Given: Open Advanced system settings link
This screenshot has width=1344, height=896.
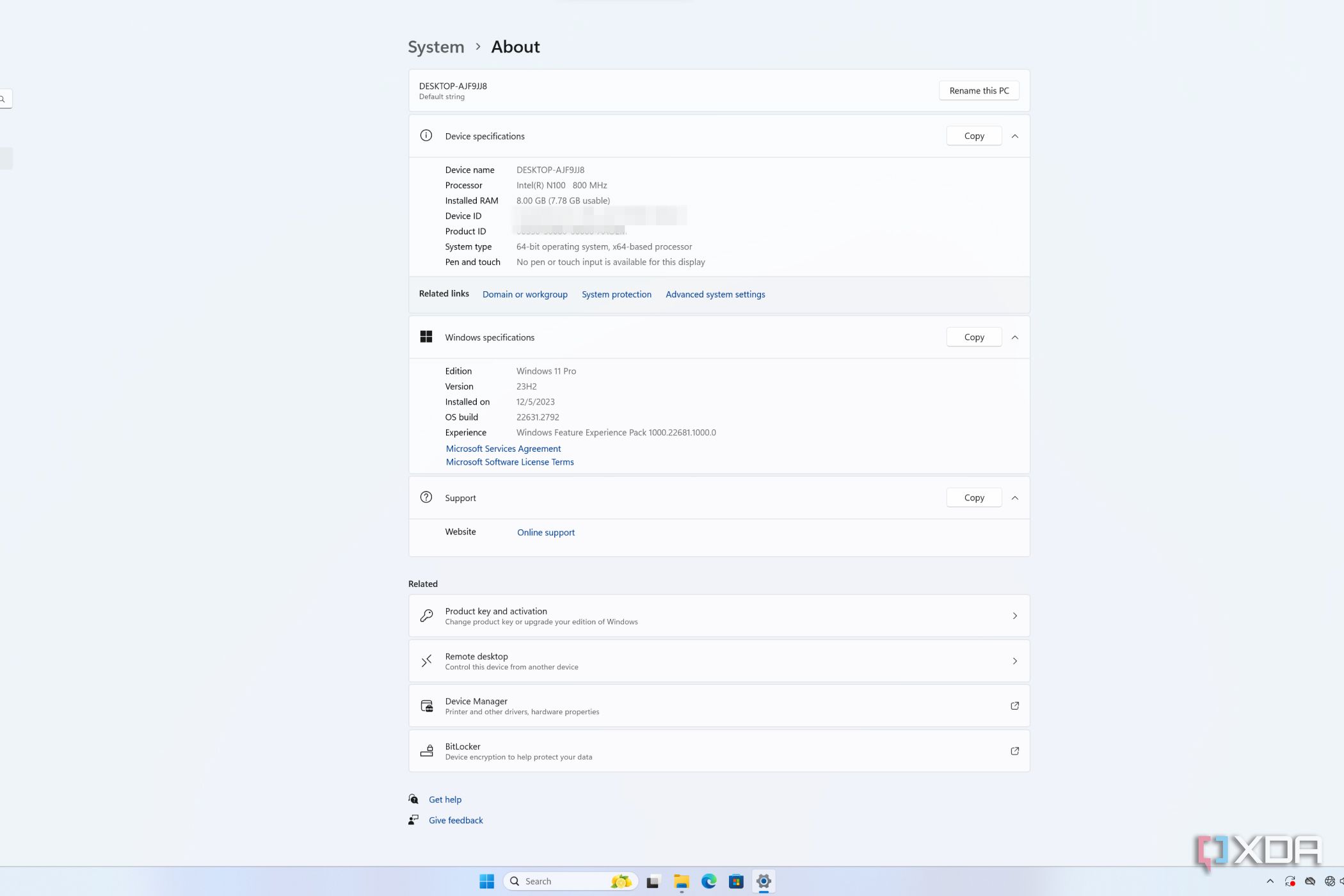Looking at the screenshot, I should point(715,294).
